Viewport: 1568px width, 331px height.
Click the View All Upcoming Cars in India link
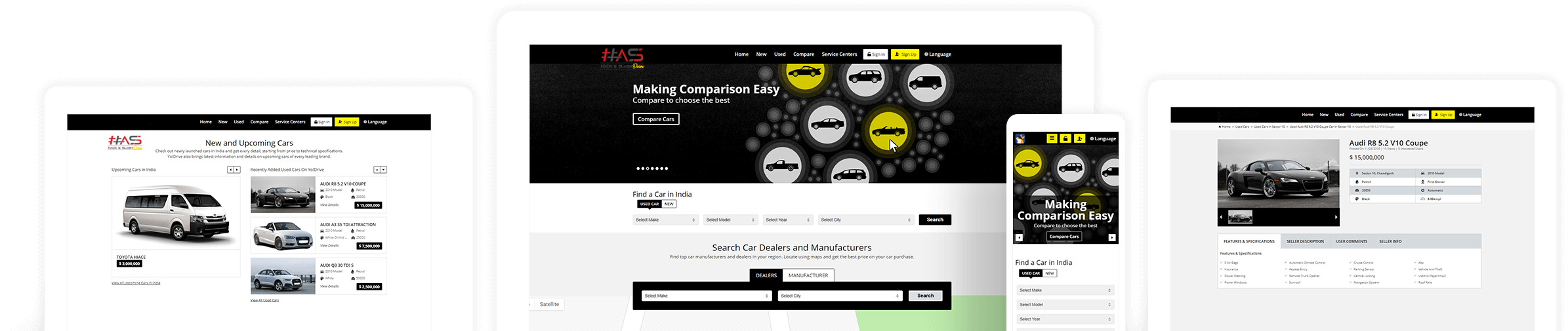tap(136, 283)
